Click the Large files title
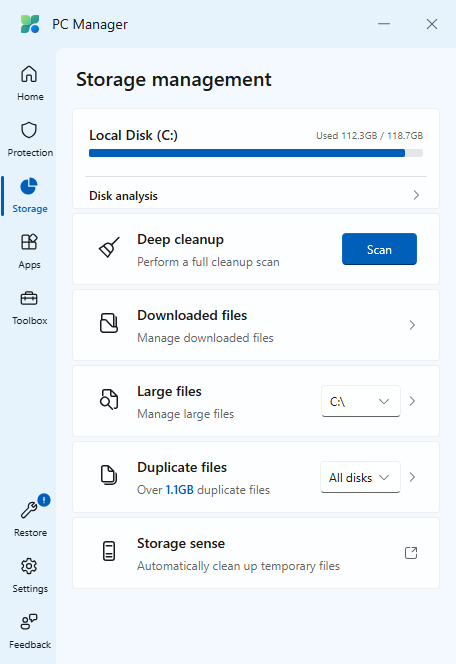The image size is (456, 664). (x=169, y=392)
